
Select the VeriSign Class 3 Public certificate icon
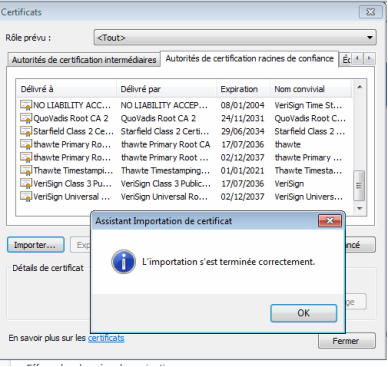tap(26, 184)
